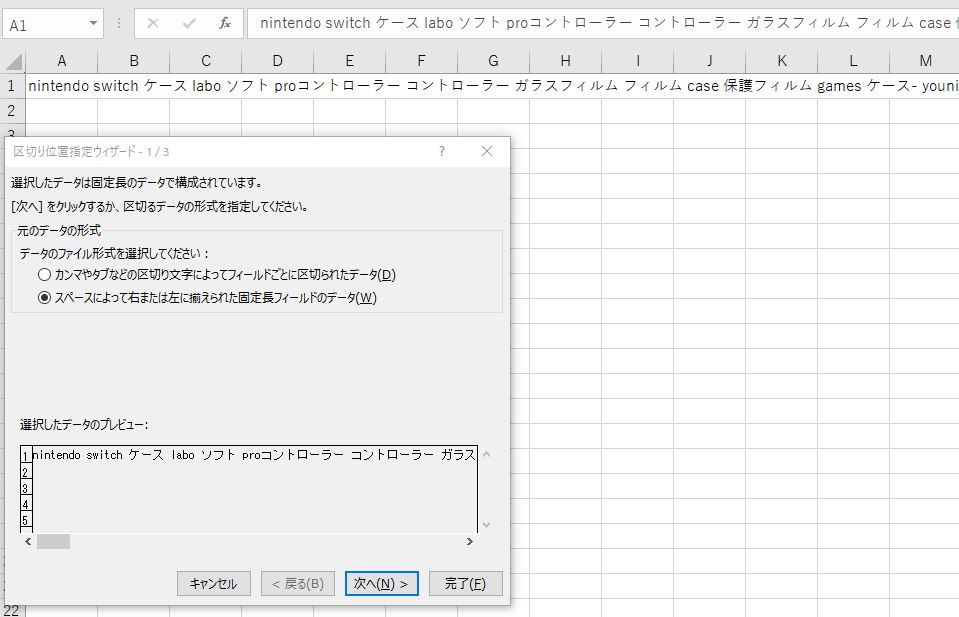The image size is (959, 617).
Task: Click the 完了(F) button
Action: 465,583
